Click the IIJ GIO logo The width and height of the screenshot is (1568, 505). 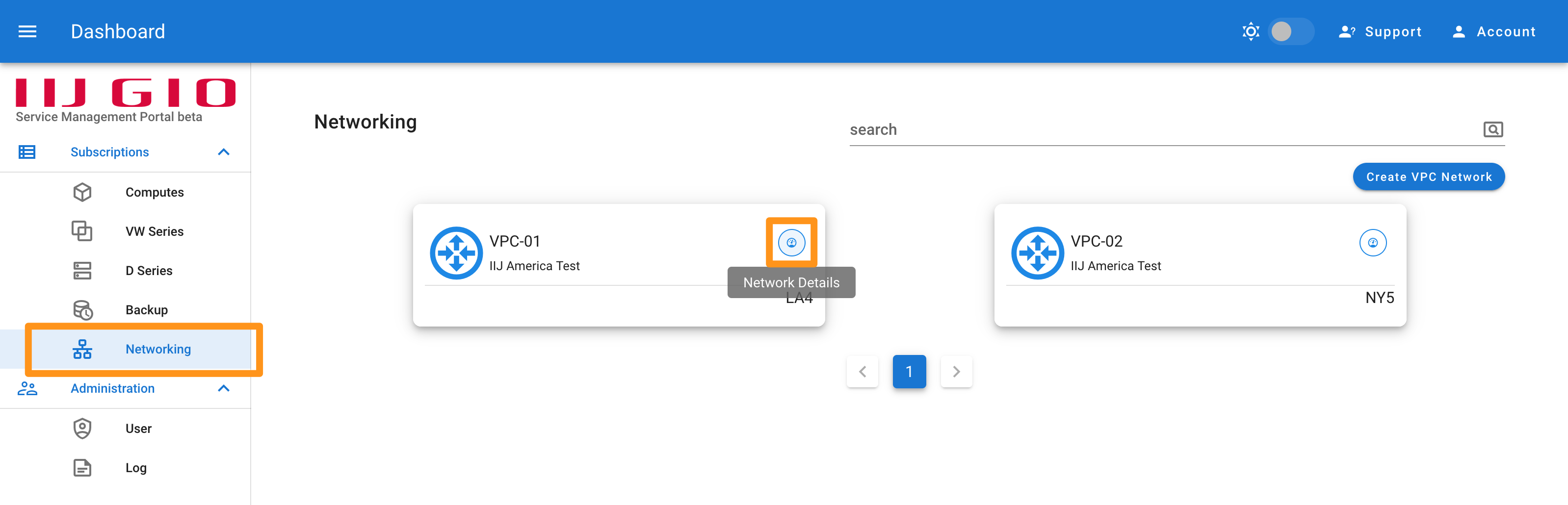pyautogui.click(x=126, y=93)
